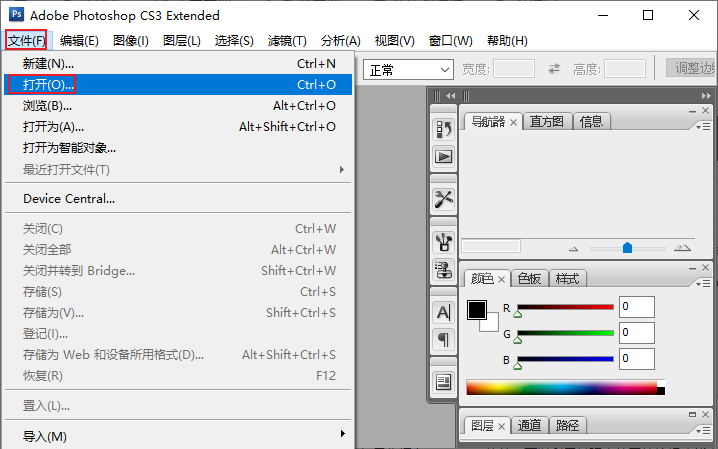Viewport: 718px width, 449px height.
Task: Open the 窗口(W) menu
Action: [x=451, y=41]
